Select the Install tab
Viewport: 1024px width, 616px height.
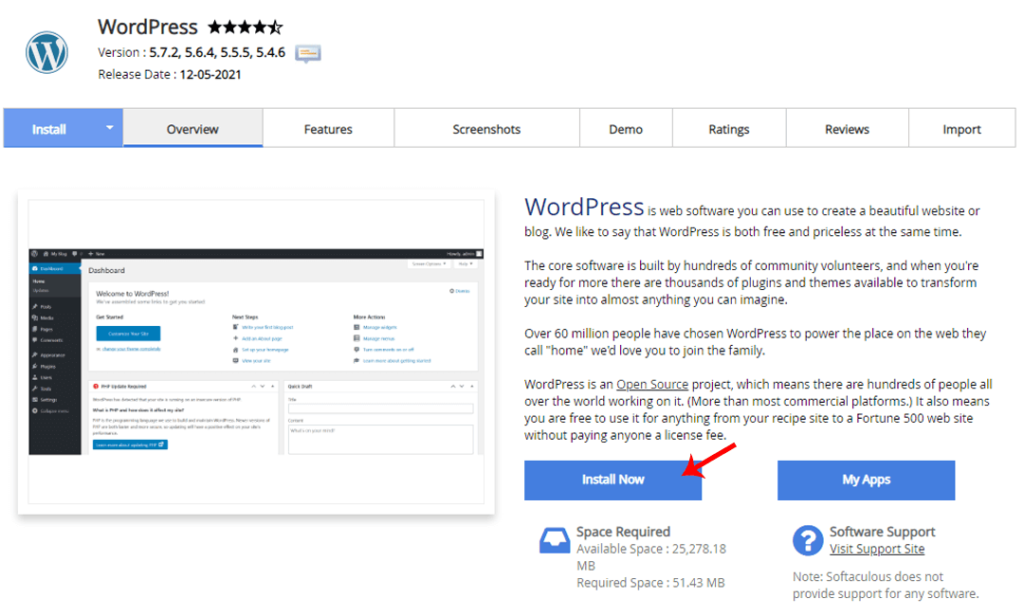(50, 129)
